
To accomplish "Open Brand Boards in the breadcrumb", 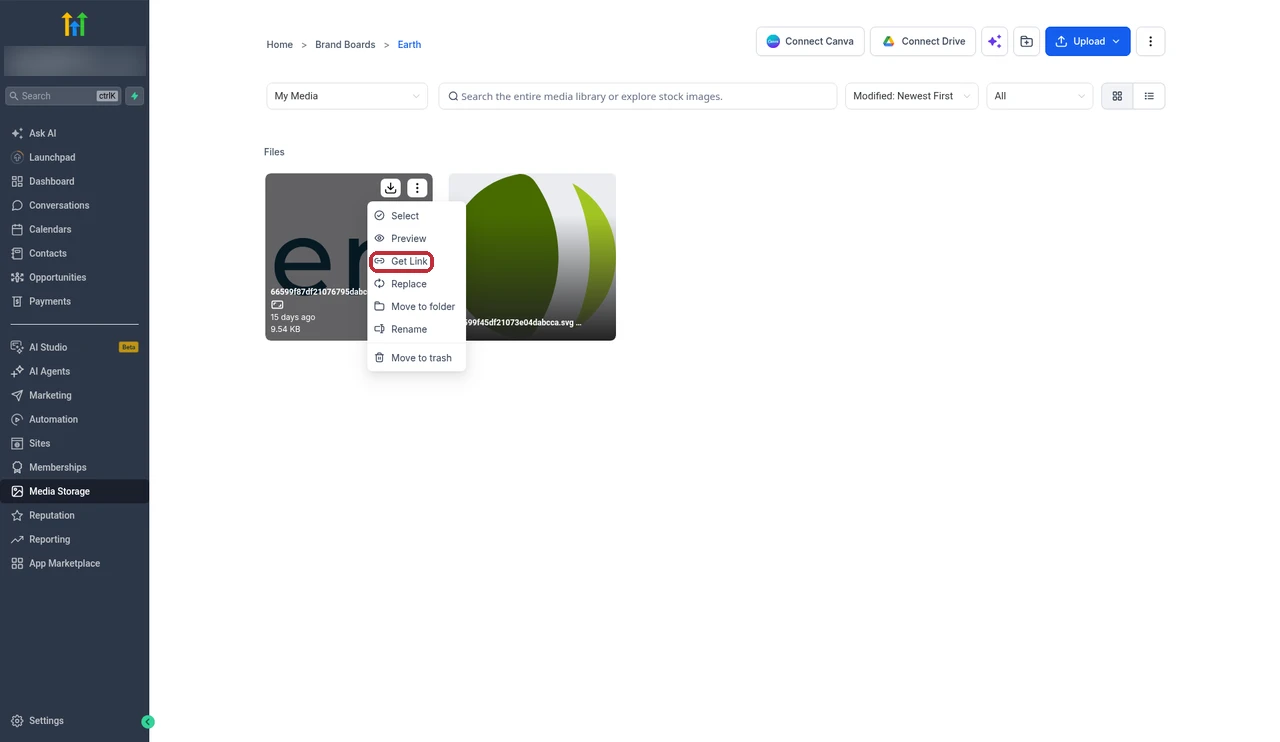I will click(345, 44).
